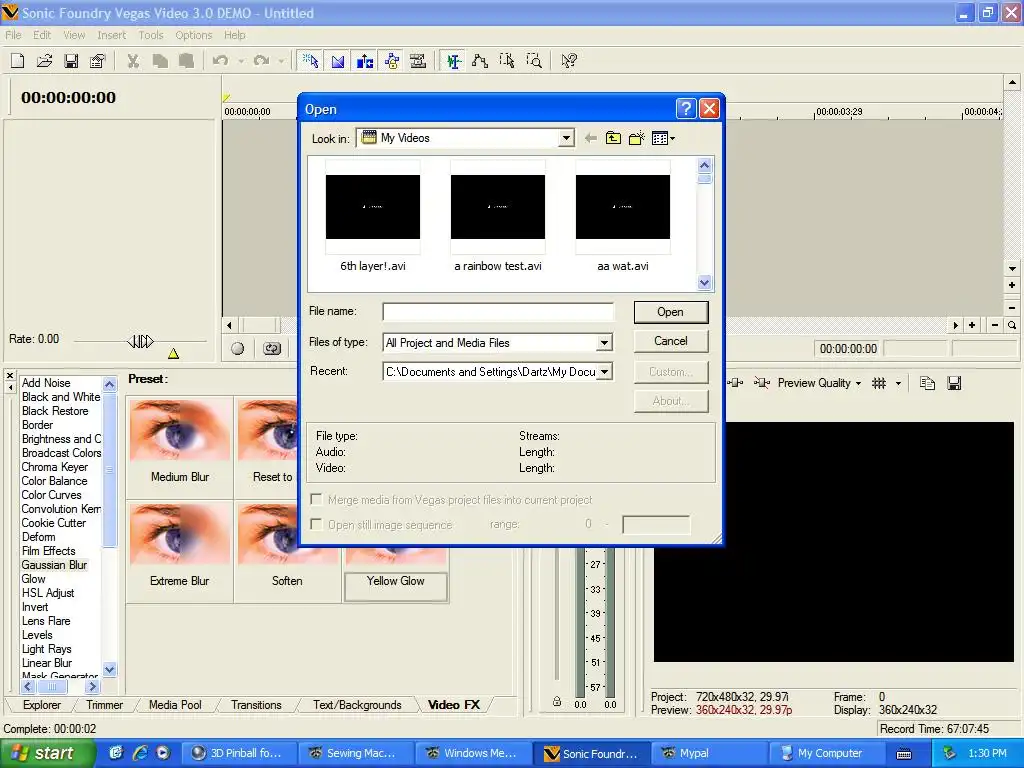This screenshot has width=1024, height=768.
Task: Open the Insert menu
Action: (112, 35)
